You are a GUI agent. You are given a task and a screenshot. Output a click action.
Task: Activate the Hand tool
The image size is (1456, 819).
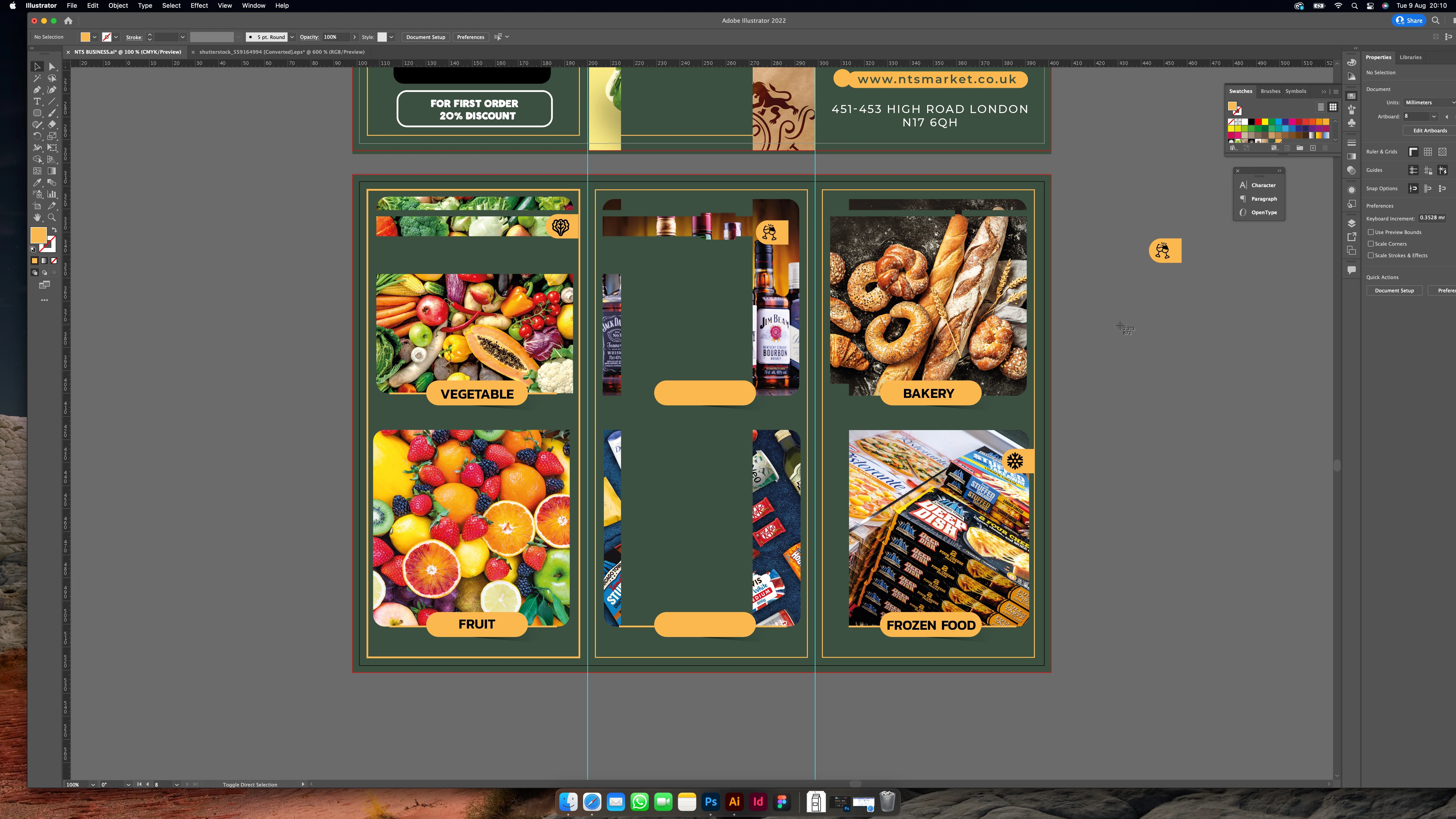coord(37,218)
